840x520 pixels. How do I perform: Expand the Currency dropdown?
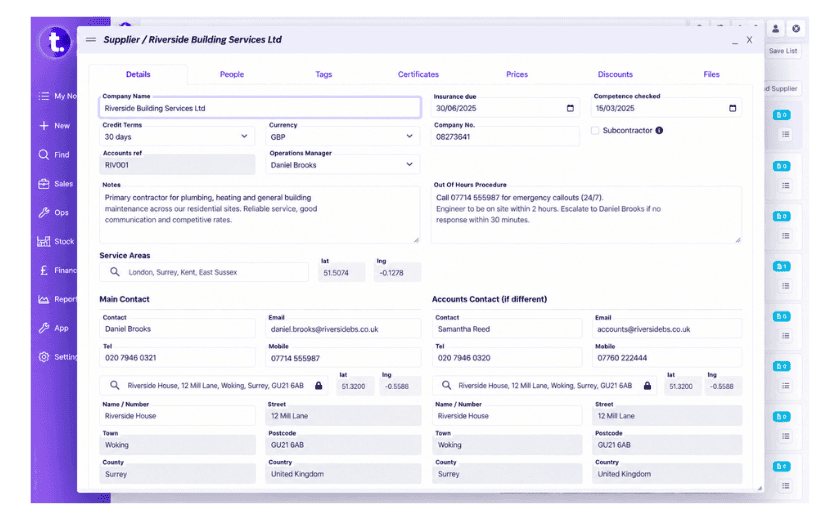(x=343, y=137)
